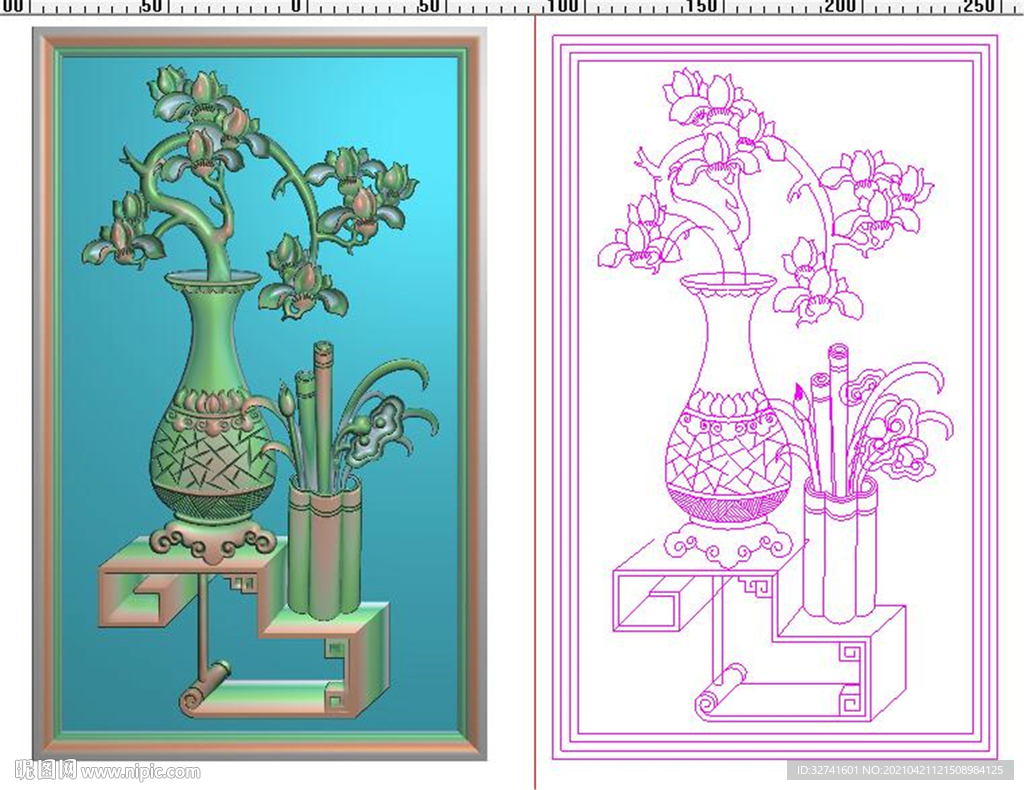Click the brush pot outline in the vector drawing

pos(839,550)
